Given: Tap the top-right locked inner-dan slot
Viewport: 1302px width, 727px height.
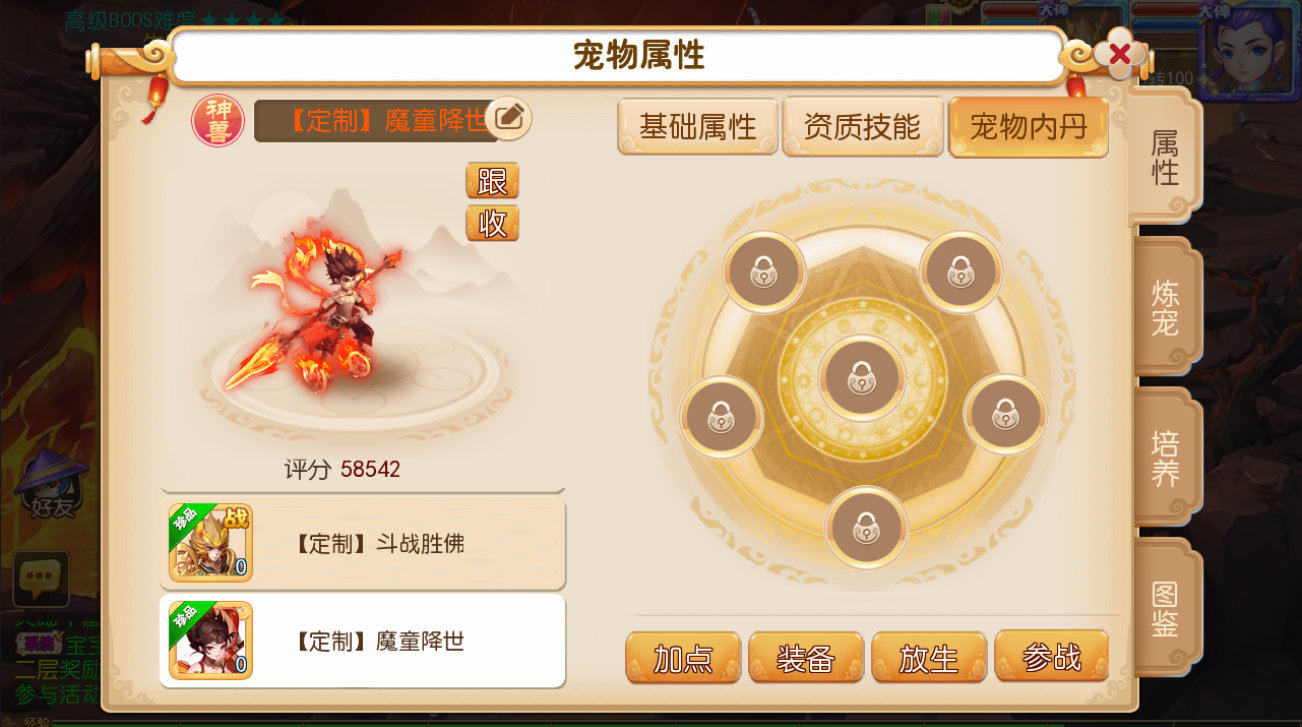Looking at the screenshot, I should [x=960, y=271].
